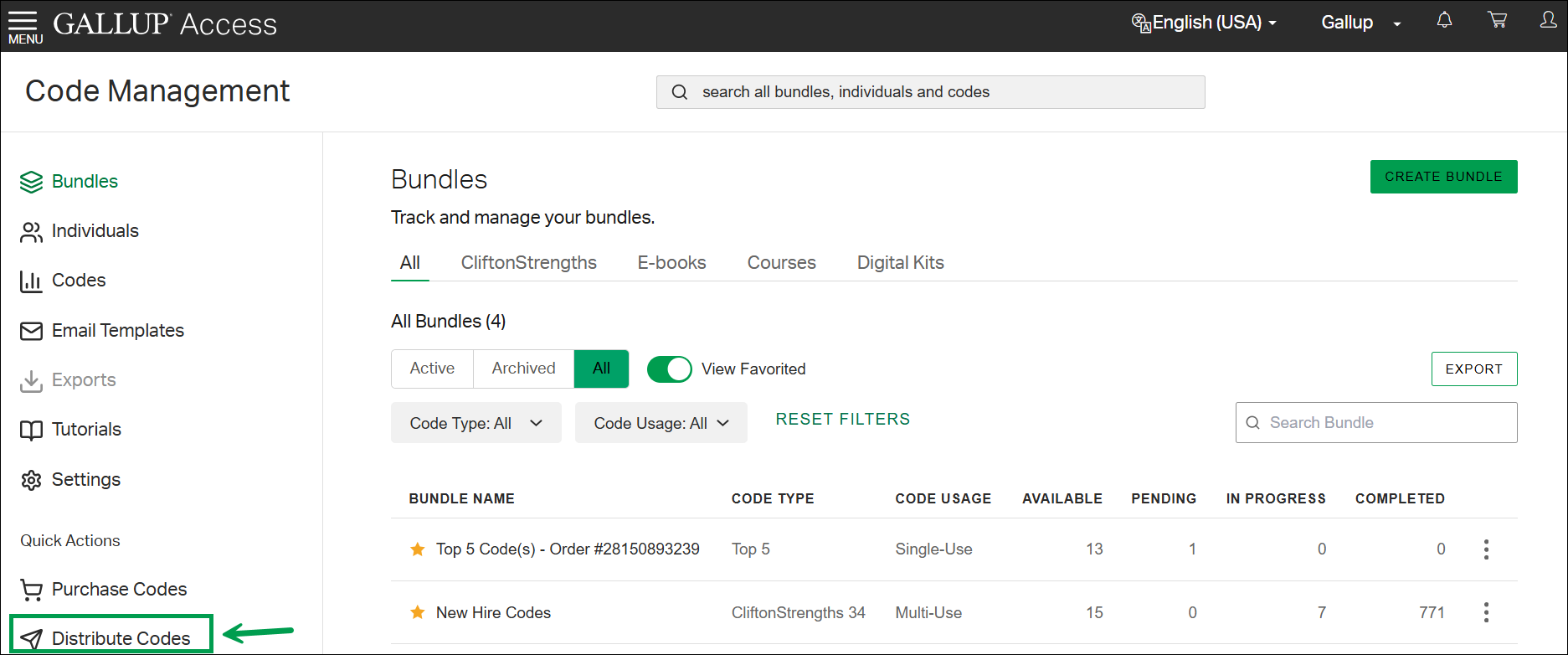Click the star on Top 5 Code(s) bundle
The height and width of the screenshot is (655, 1568).
click(x=417, y=549)
